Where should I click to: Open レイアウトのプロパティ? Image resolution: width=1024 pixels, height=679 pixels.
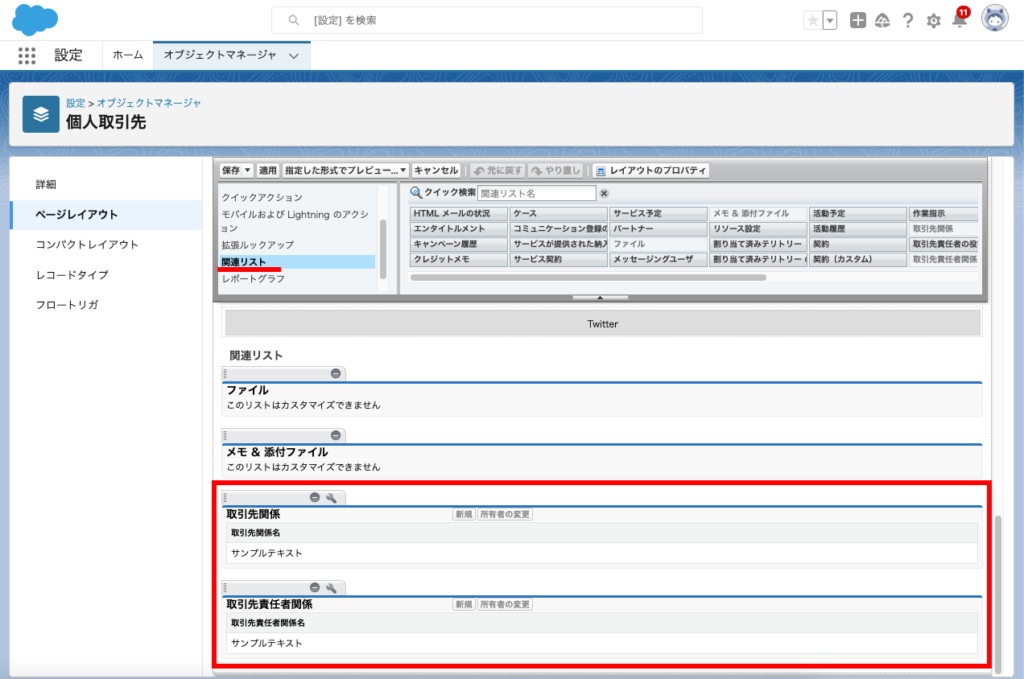click(x=651, y=170)
